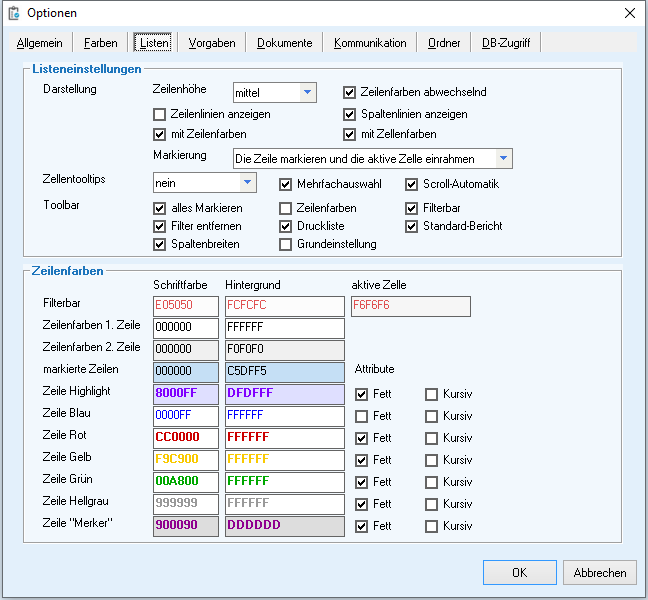Screen dimensions: 648x600
Task: Check the Grundeinstellung toolbar option
Action: click(x=286, y=244)
